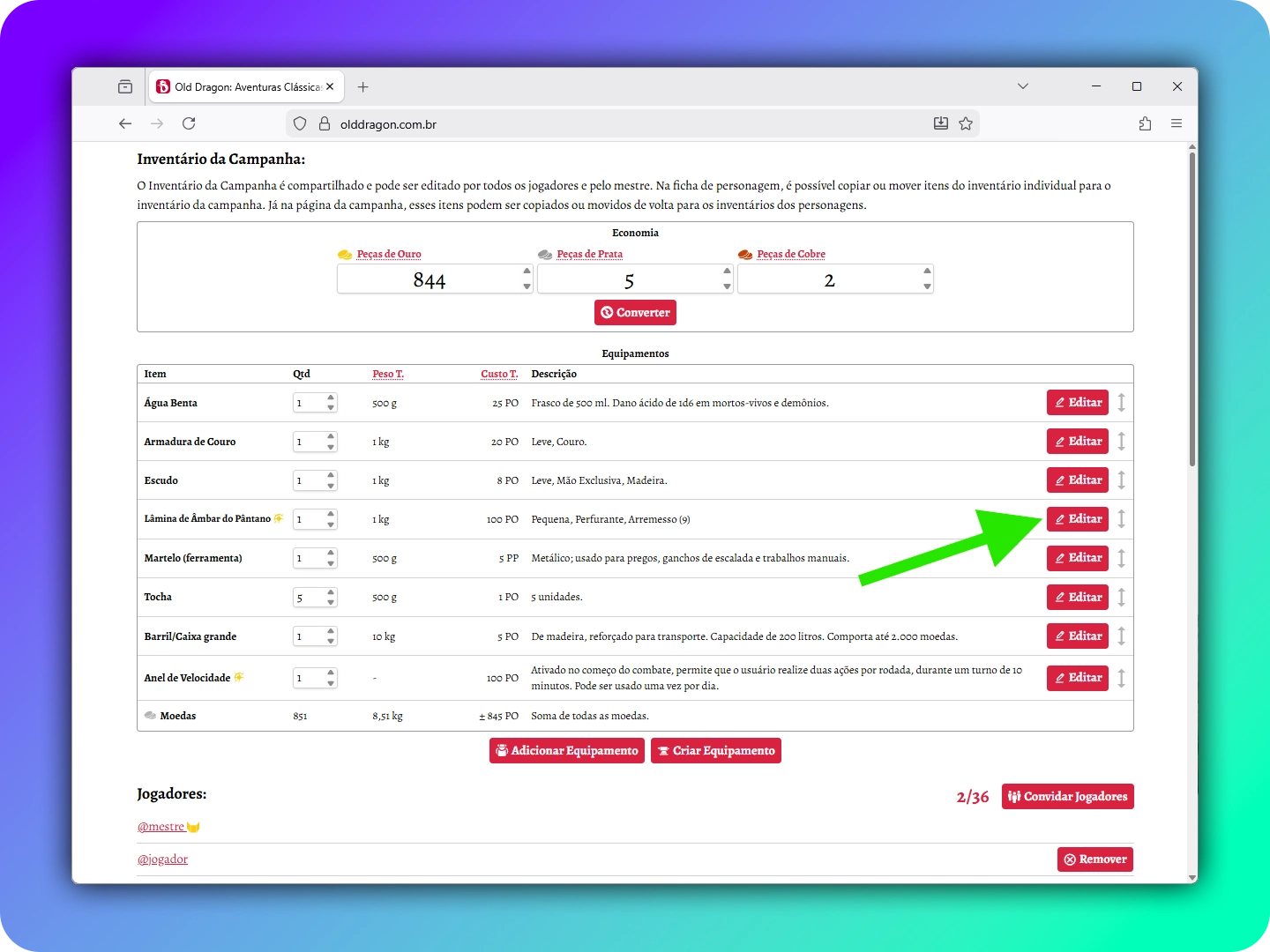The height and width of the screenshot is (952, 1270).
Task: Open the @mestre player link
Action: pyautogui.click(x=161, y=827)
